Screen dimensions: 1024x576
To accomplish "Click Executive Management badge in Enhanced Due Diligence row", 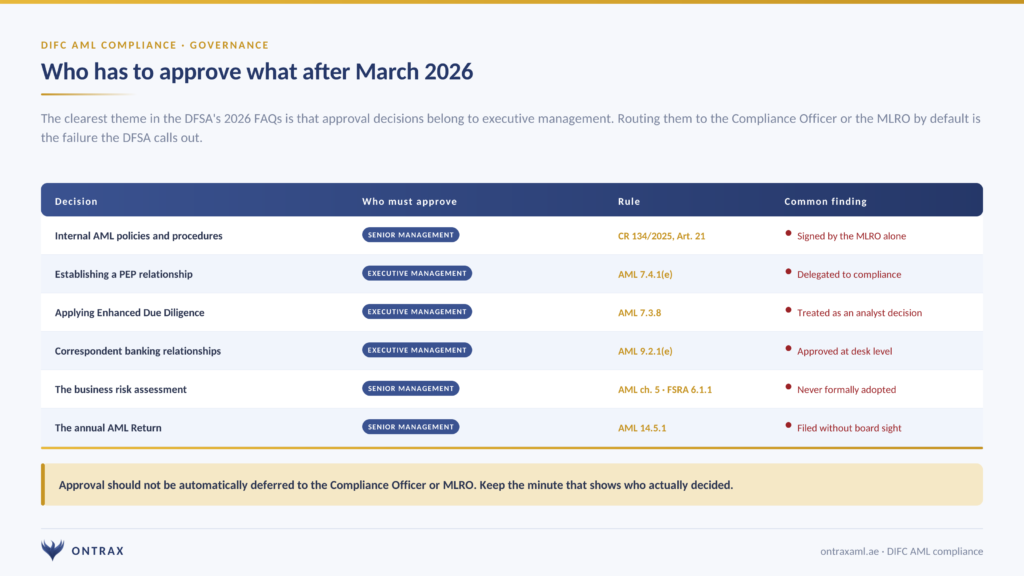I will point(417,312).
